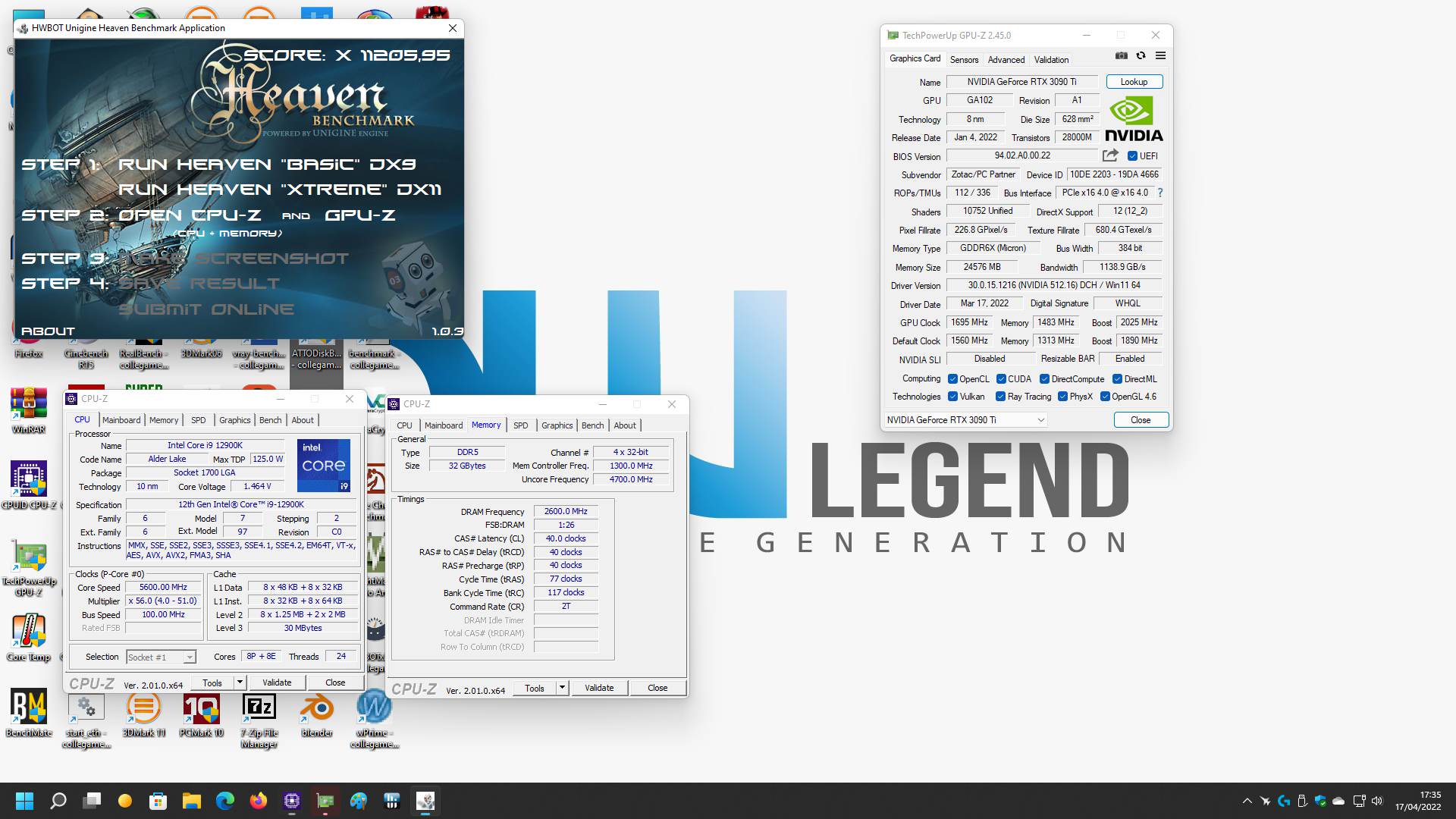Viewport: 1456px width, 819px height.
Task: Toggle UEFI checkbox in GPU-Z
Action: coord(1132,156)
